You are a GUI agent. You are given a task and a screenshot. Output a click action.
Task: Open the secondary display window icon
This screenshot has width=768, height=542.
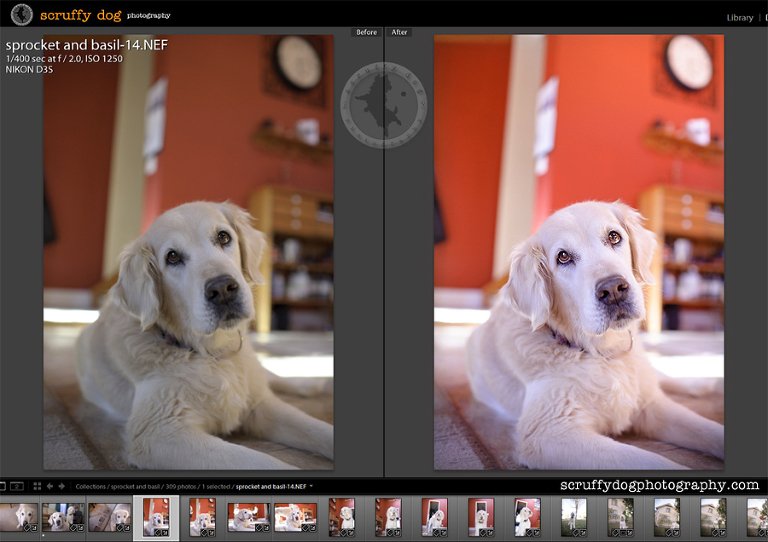pos(18,486)
